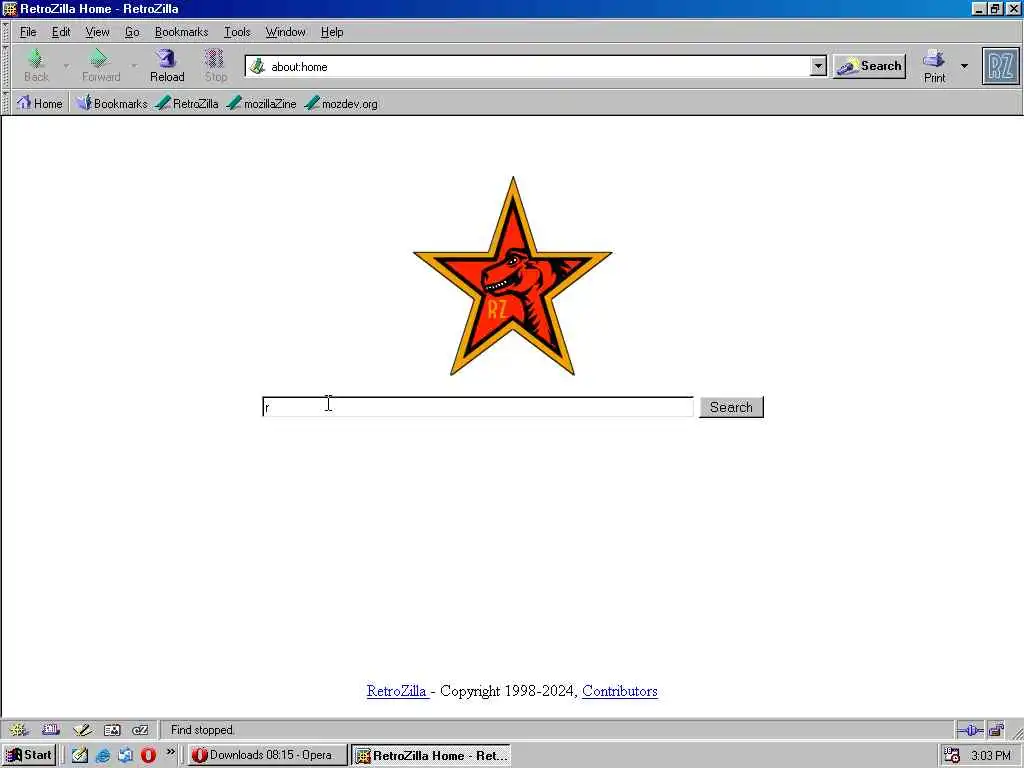Open the Bookmarks folder on personal toolbar
Image resolution: width=1024 pixels, height=768 pixels.
tap(112, 103)
